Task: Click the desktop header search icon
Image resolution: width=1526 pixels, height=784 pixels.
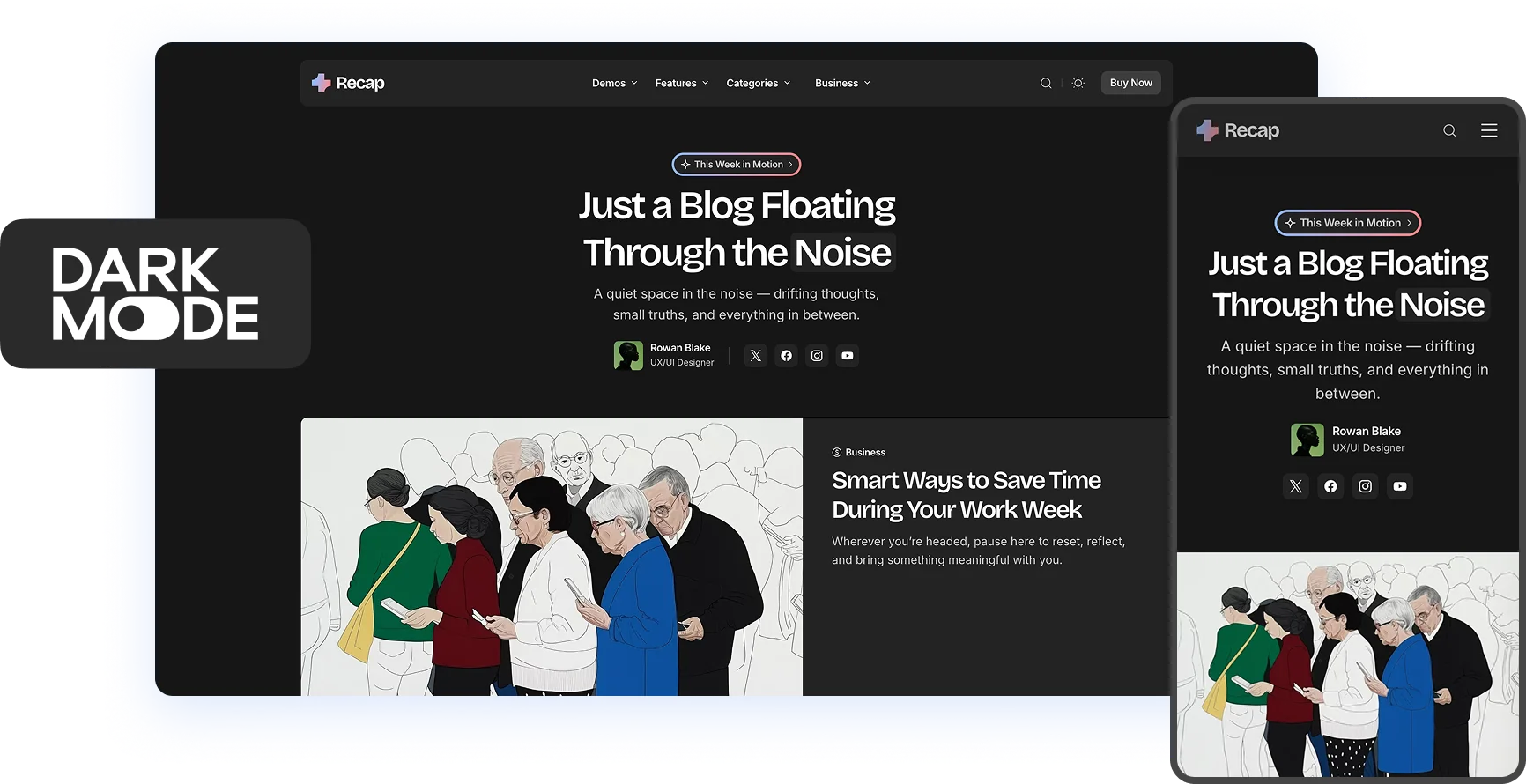Action: tap(1046, 84)
